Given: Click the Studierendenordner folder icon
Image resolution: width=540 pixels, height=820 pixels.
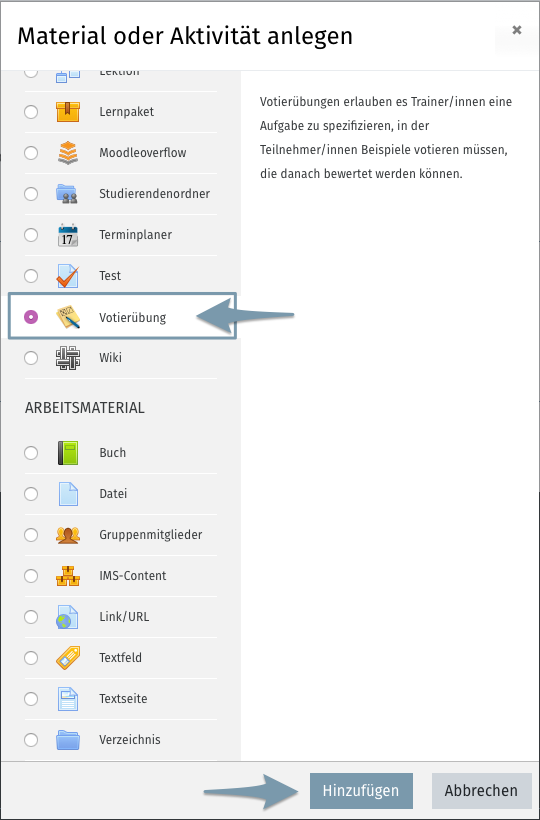Looking at the screenshot, I should (x=67, y=193).
